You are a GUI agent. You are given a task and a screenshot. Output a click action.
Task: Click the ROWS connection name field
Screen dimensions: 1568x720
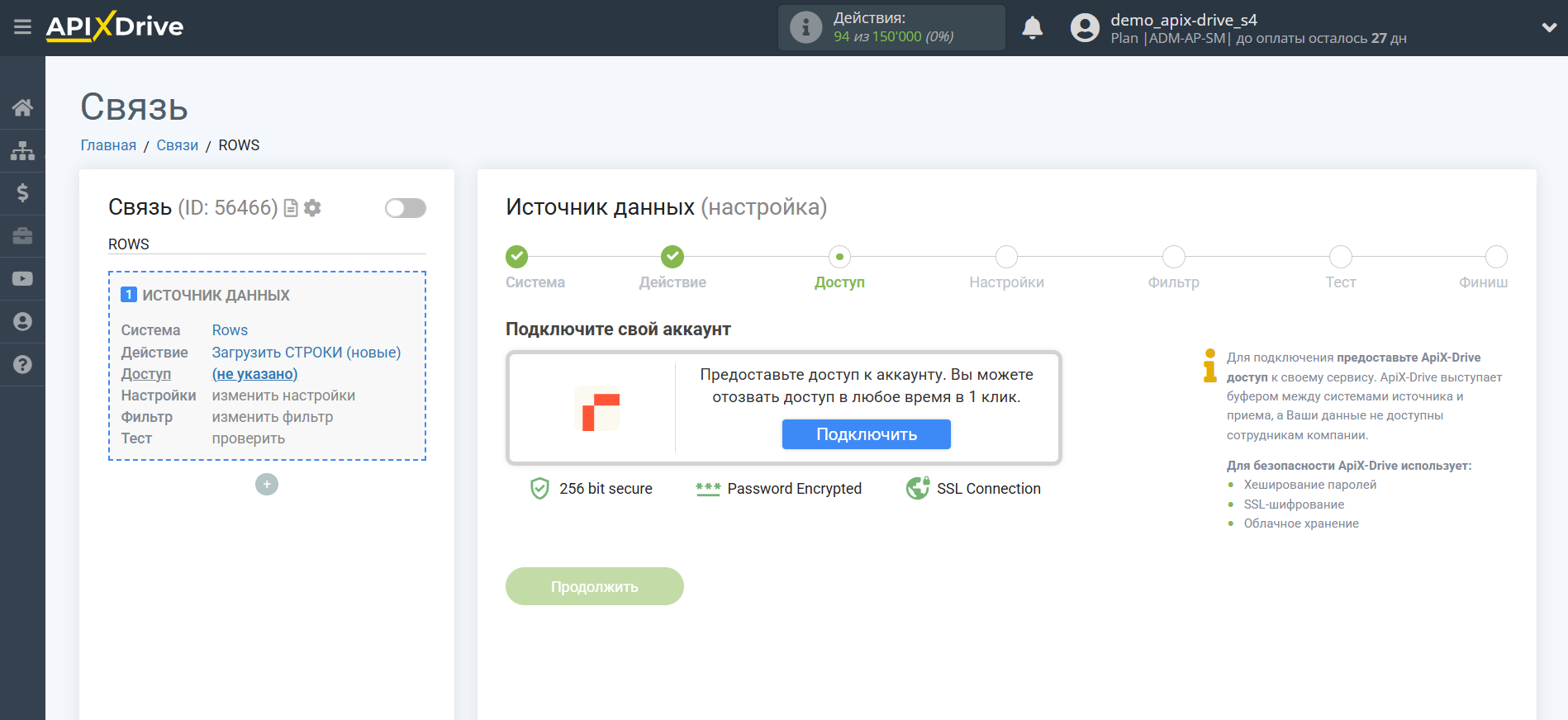tap(267, 244)
